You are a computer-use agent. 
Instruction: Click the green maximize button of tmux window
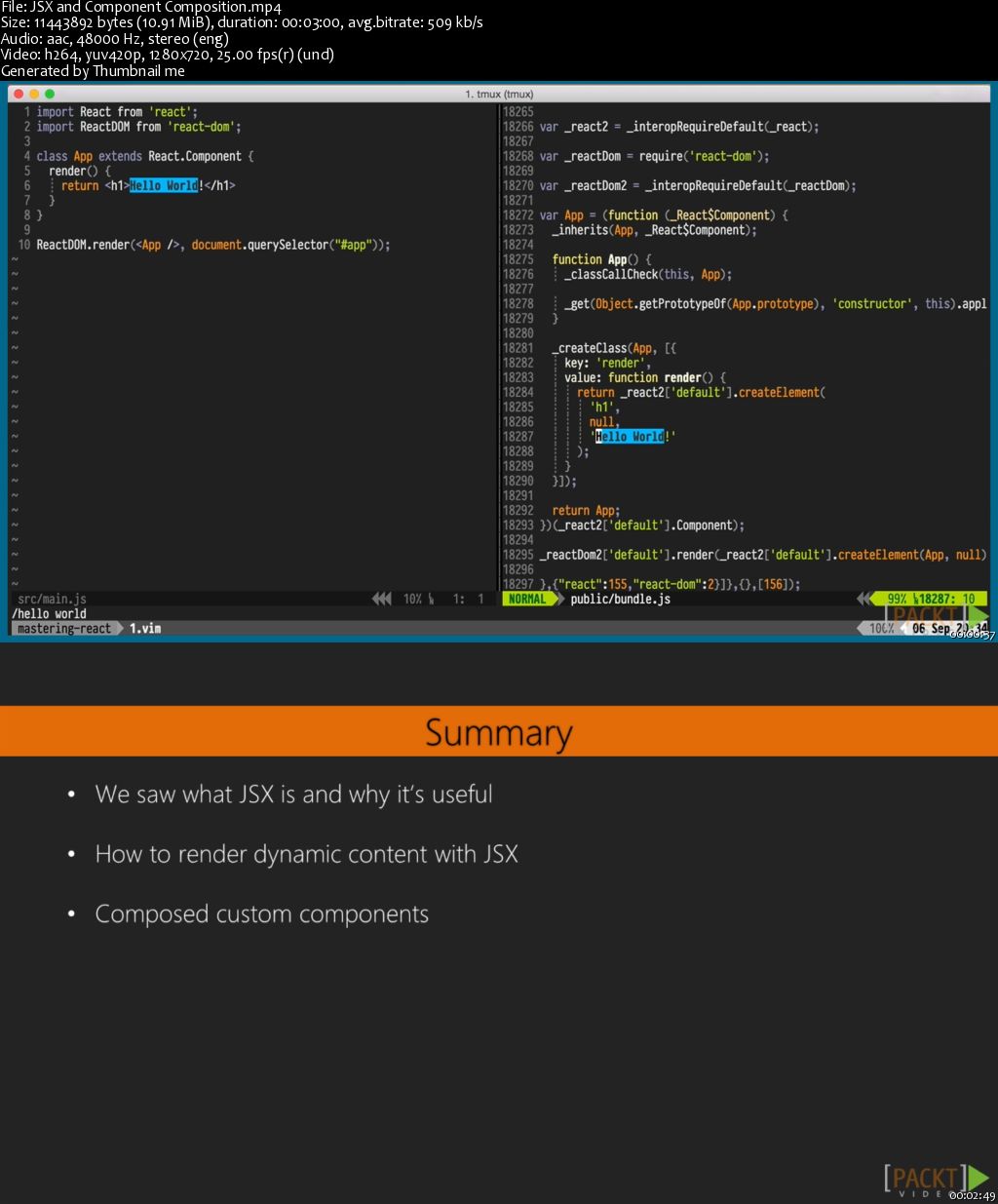50,94
